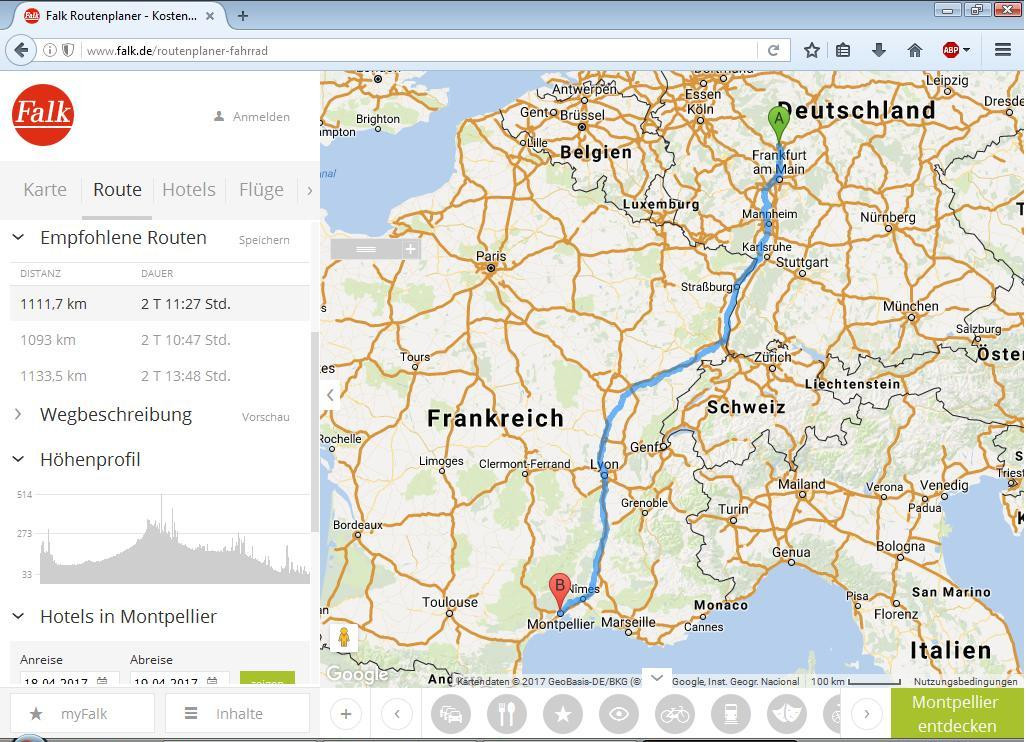This screenshot has height=742, width=1026.
Task: Click the map zoom slider handle
Action: (366, 249)
